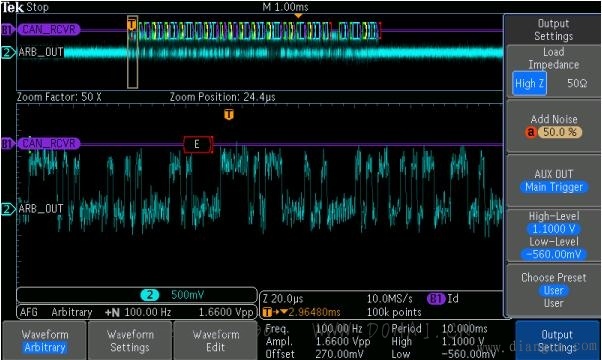Screen dimensions: 602x360
Task: Click the Offset 270.00mV readout
Action: pos(313,354)
